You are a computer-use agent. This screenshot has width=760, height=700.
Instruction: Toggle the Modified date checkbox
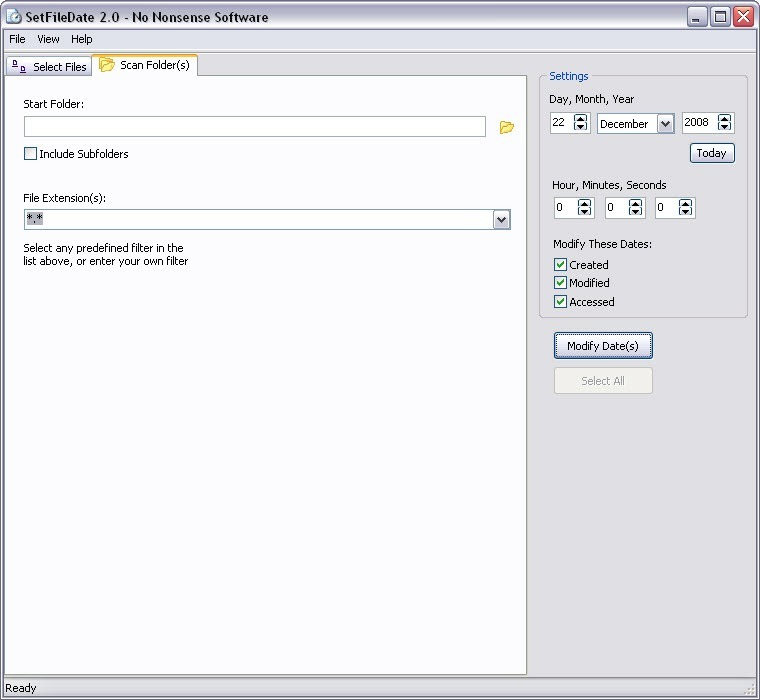560,283
